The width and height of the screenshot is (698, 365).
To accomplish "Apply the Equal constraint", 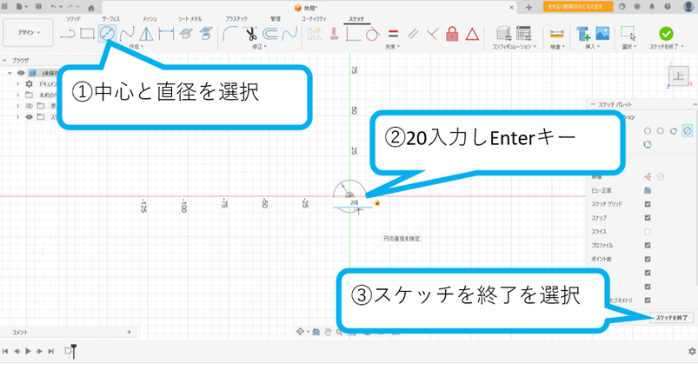I will (393, 34).
